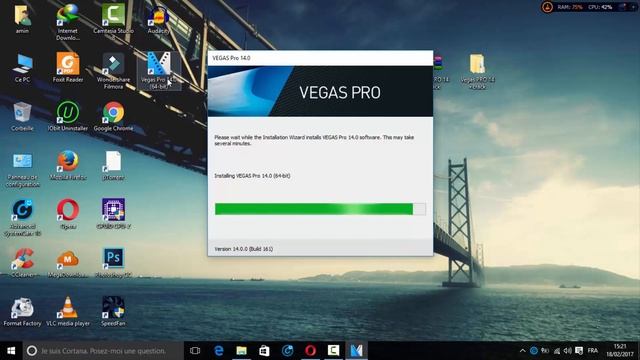This screenshot has height=360, width=640.
Task: Open the amin user folder icon
Action: 22,19
